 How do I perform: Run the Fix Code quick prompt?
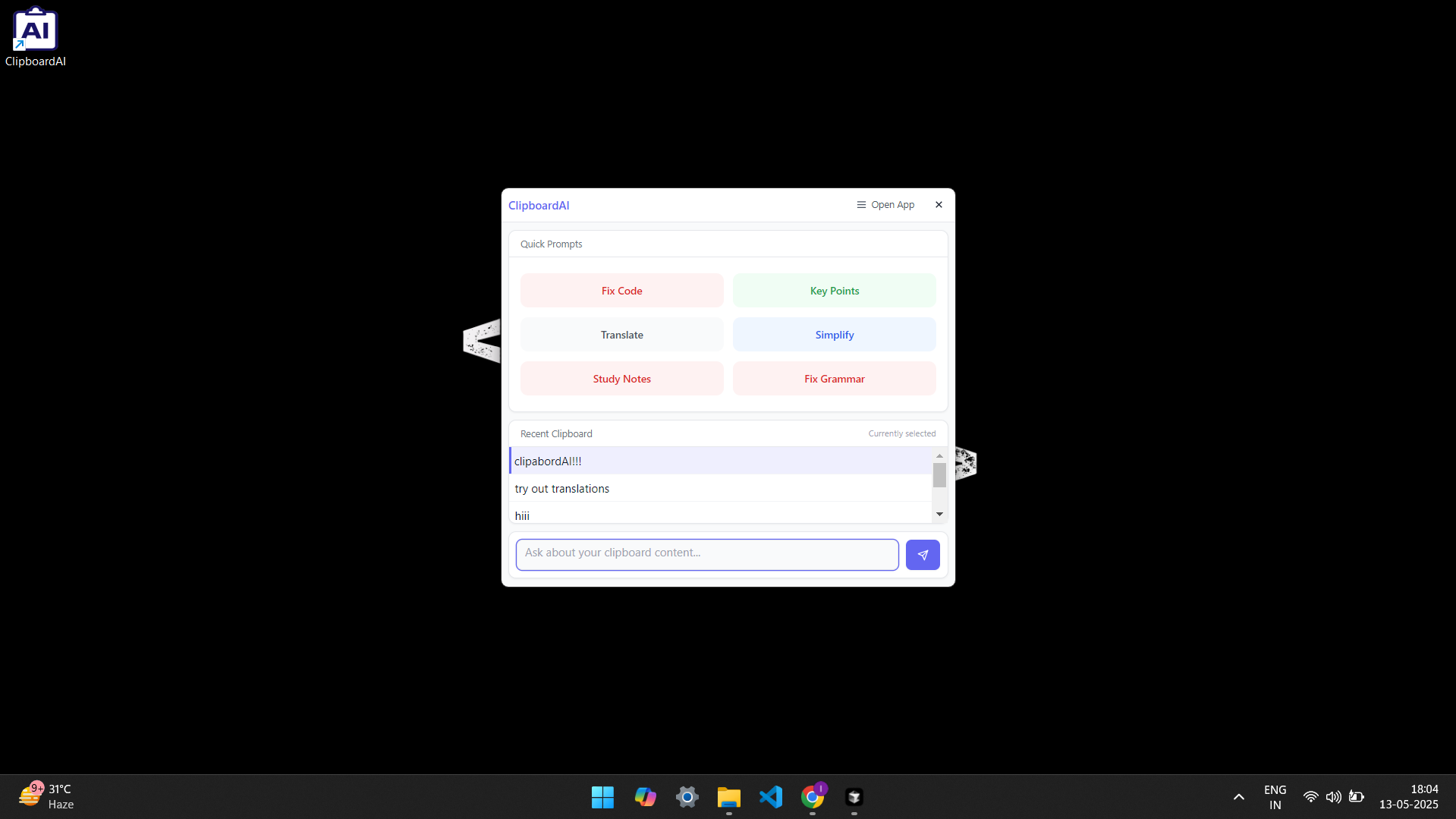(x=621, y=291)
